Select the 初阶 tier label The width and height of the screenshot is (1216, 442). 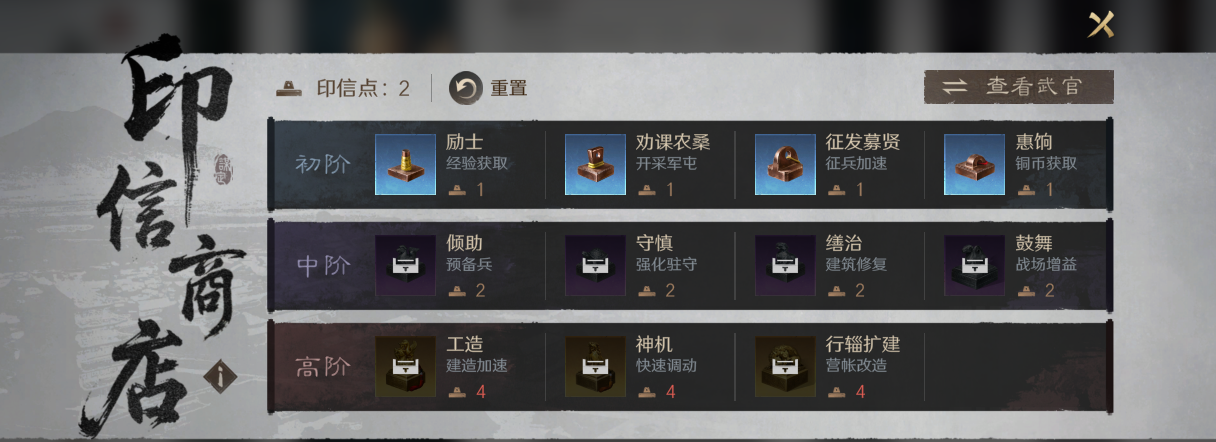coord(323,164)
